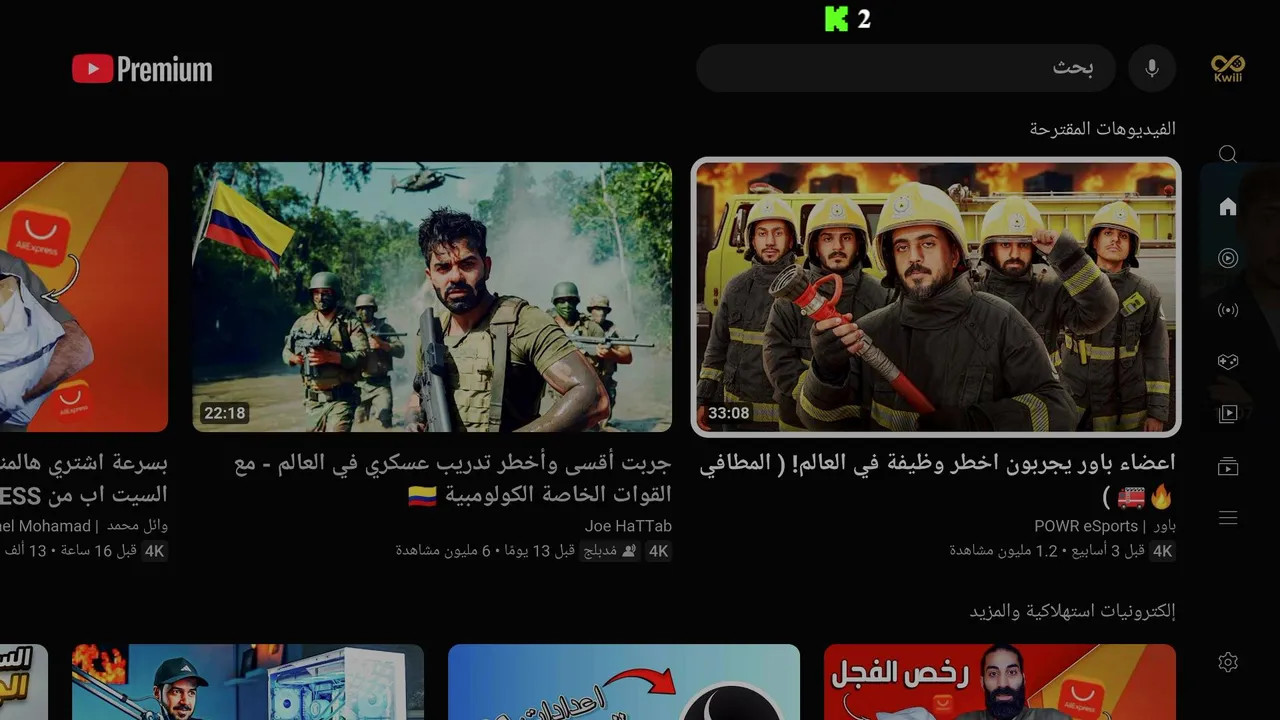Open the Kwiii account profile icon
The width and height of the screenshot is (1280, 720).
pos(1227,68)
